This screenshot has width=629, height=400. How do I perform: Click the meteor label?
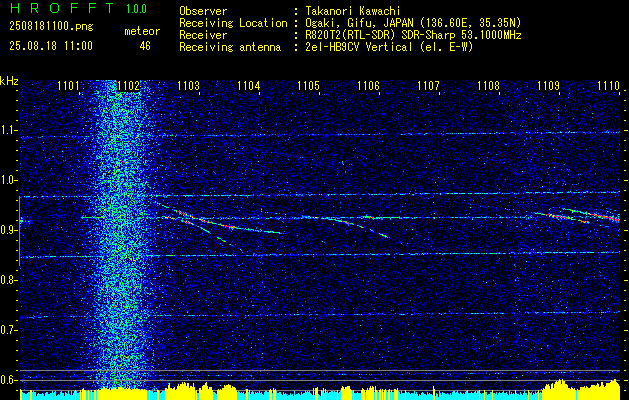coord(142,31)
